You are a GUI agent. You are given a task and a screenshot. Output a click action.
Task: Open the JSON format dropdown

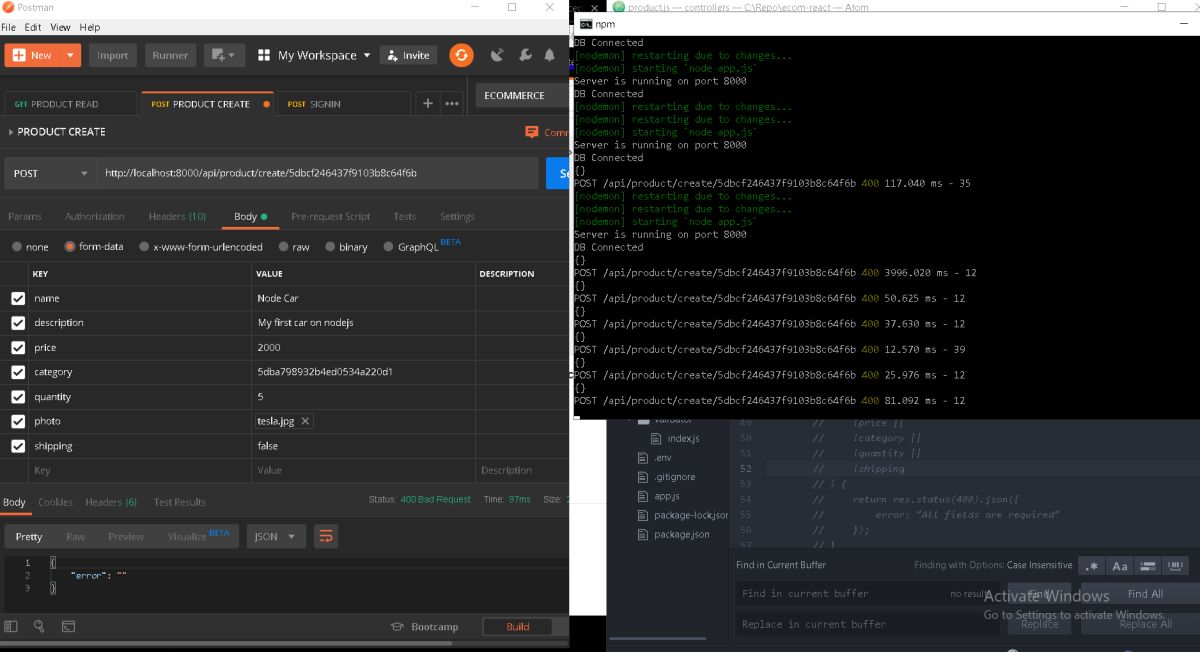[276, 537]
